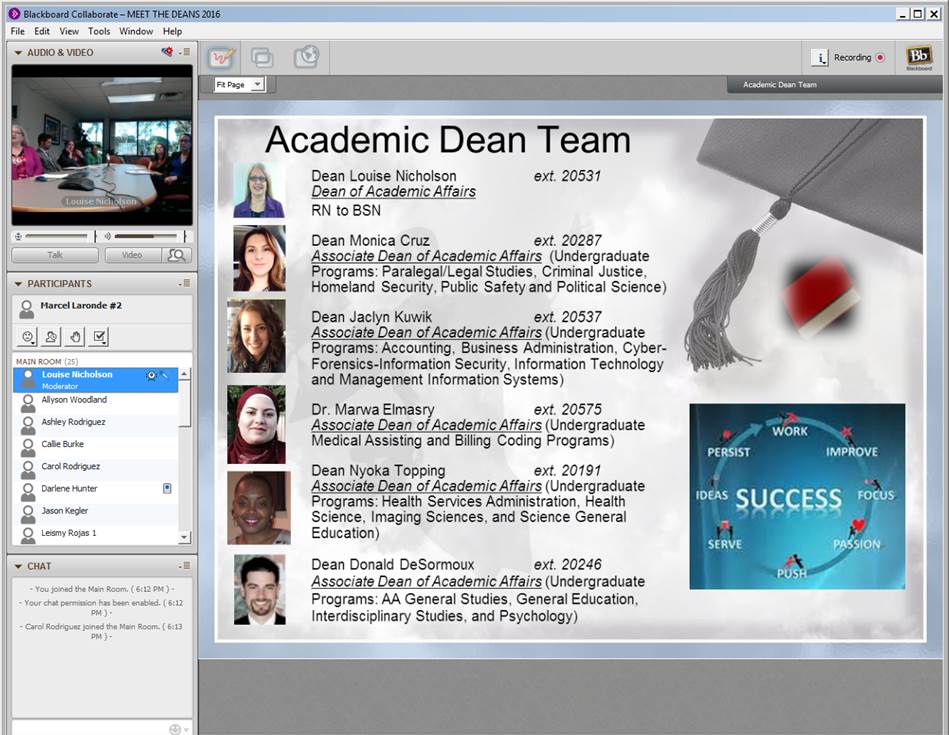The height and width of the screenshot is (735, 949).
Task: Click Louise Nicholson's webcam status icon
Action: (151, 375)
